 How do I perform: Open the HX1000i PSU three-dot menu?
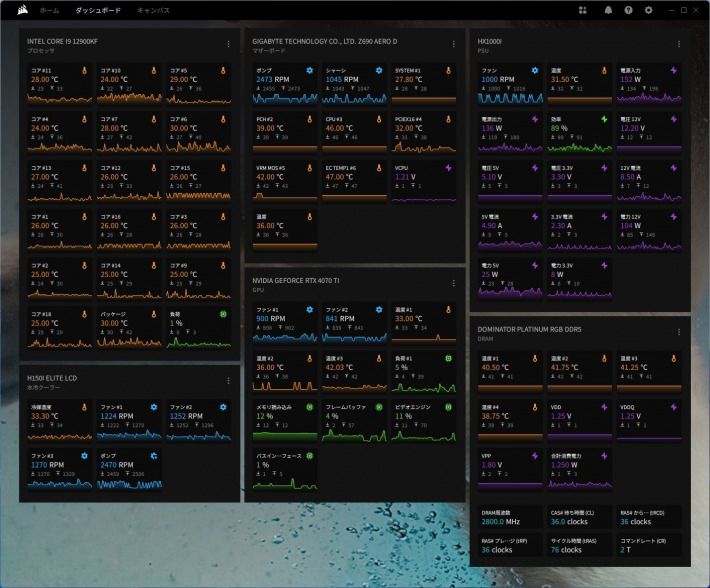[679, 44]
